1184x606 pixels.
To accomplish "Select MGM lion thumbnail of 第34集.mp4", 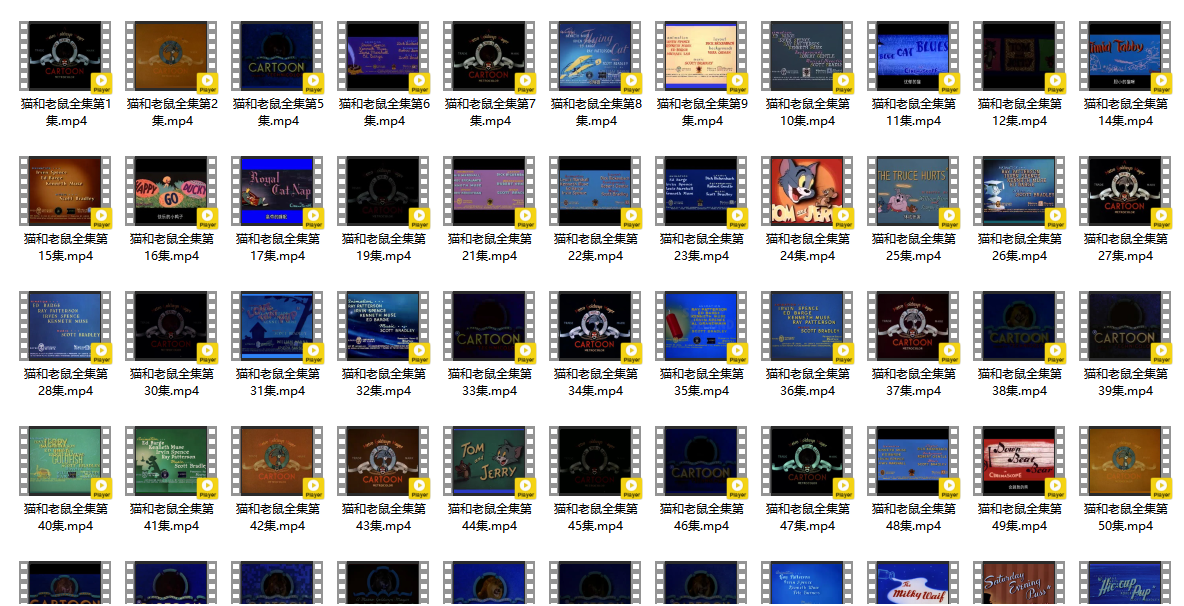I will (x=596, y=327).
